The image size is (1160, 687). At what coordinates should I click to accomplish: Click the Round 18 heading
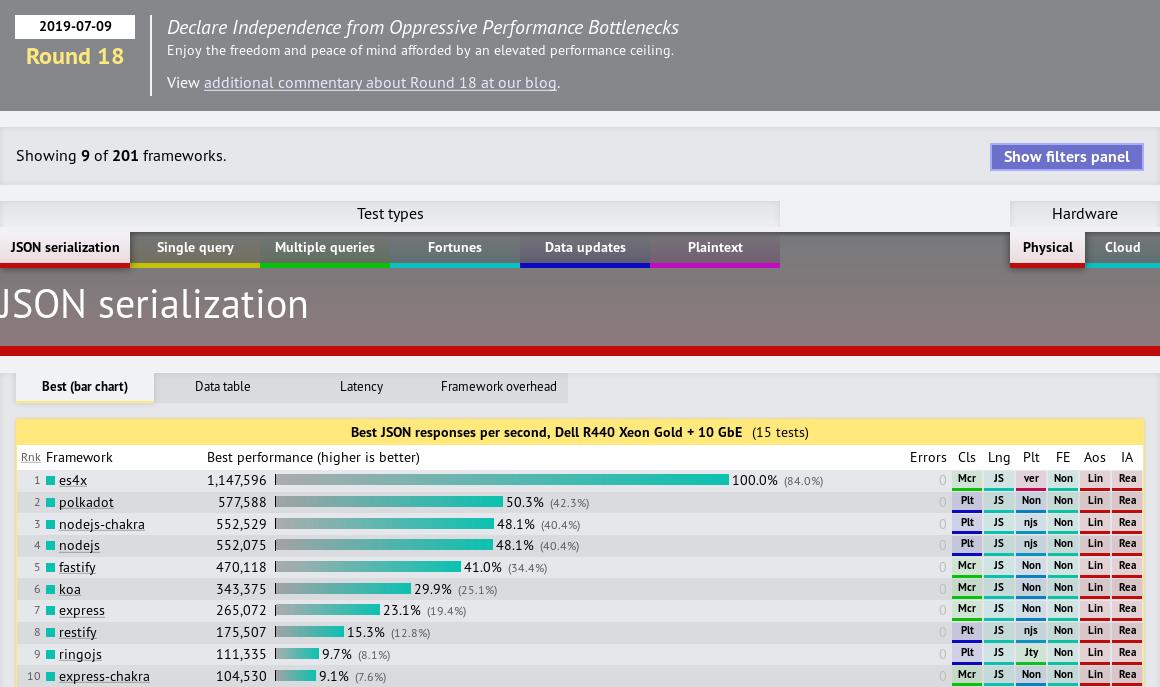[75, 56]
